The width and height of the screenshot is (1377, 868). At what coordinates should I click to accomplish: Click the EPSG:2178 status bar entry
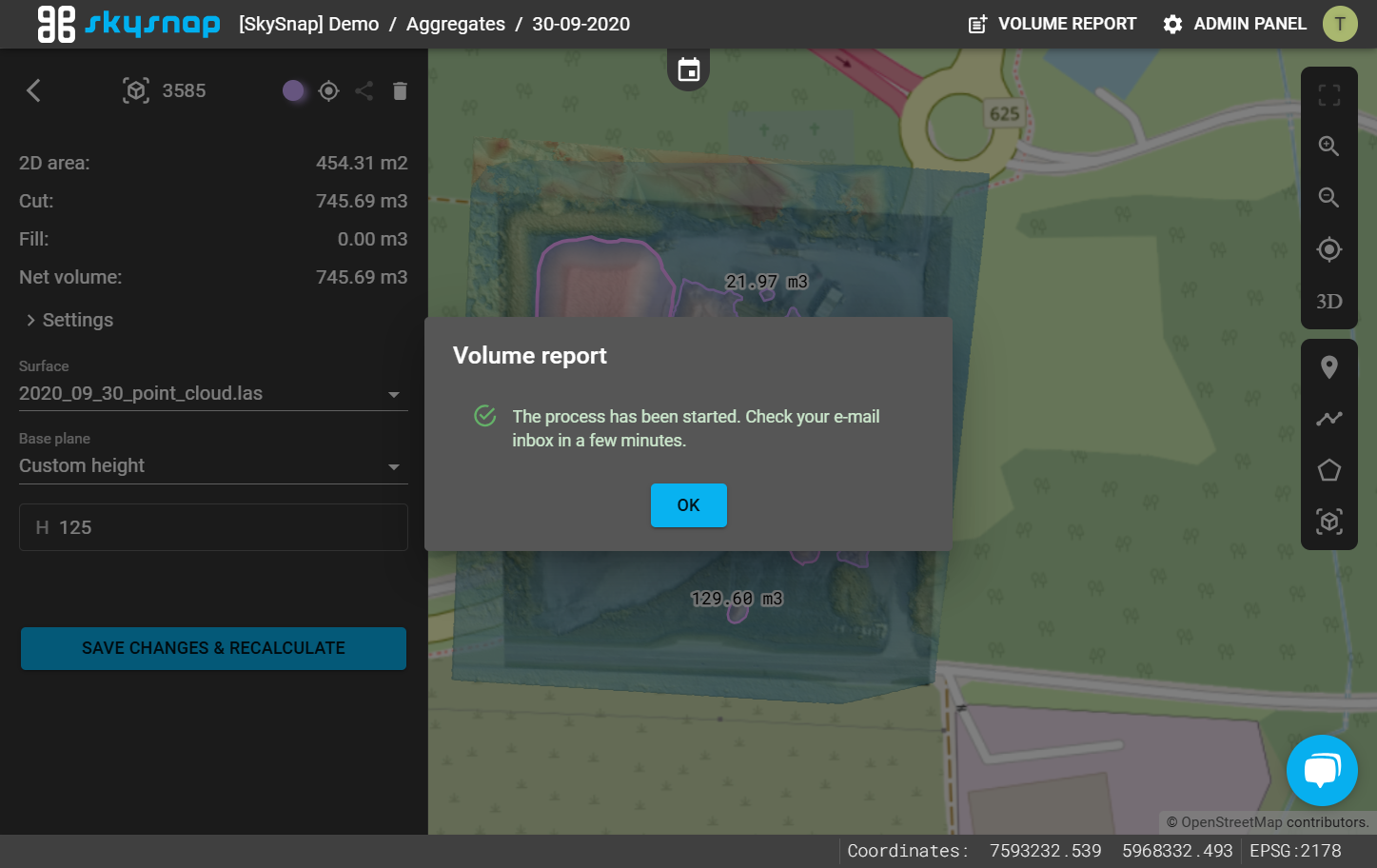pos(1295,851)
